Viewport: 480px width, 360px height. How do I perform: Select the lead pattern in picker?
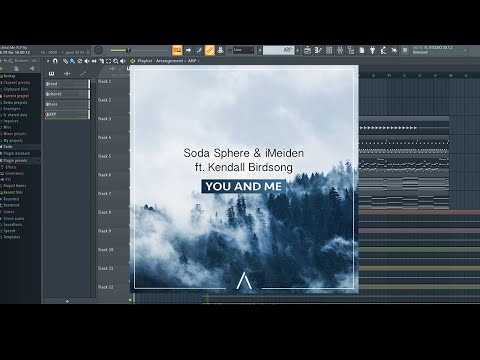coord(67,84)
